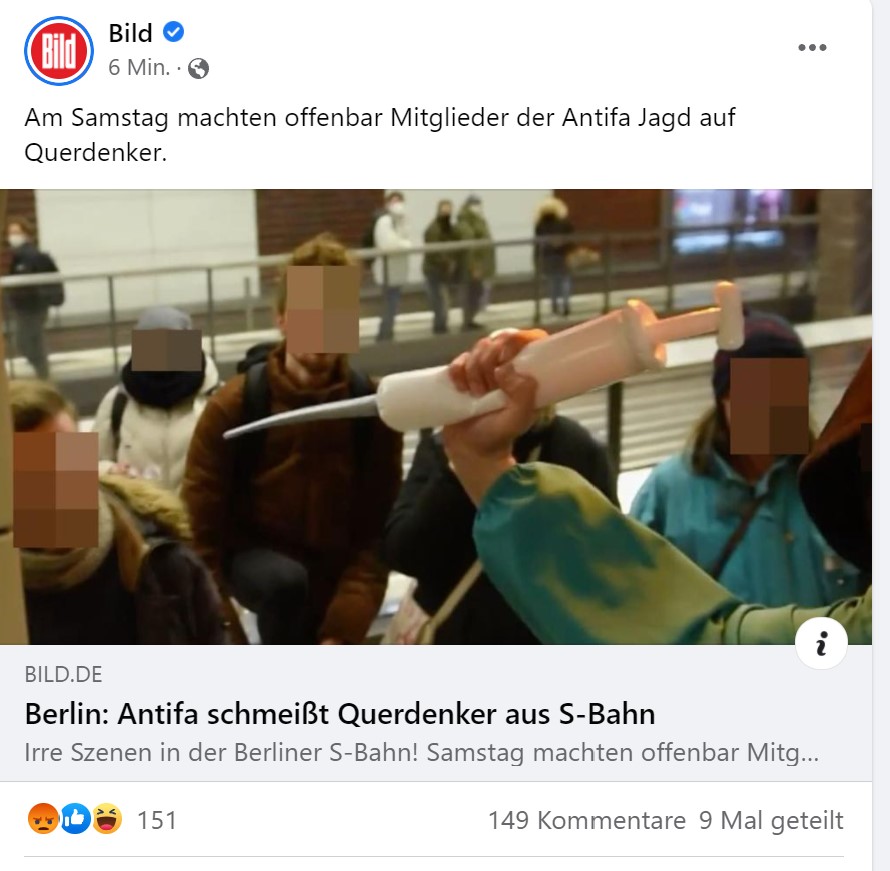Show the 151 reactions list
The image size is (890, 871).
[157, 820]
